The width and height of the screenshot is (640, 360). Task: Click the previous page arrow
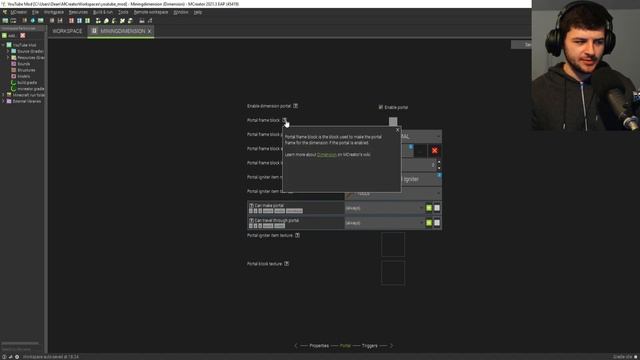click(x=296, y=346)
